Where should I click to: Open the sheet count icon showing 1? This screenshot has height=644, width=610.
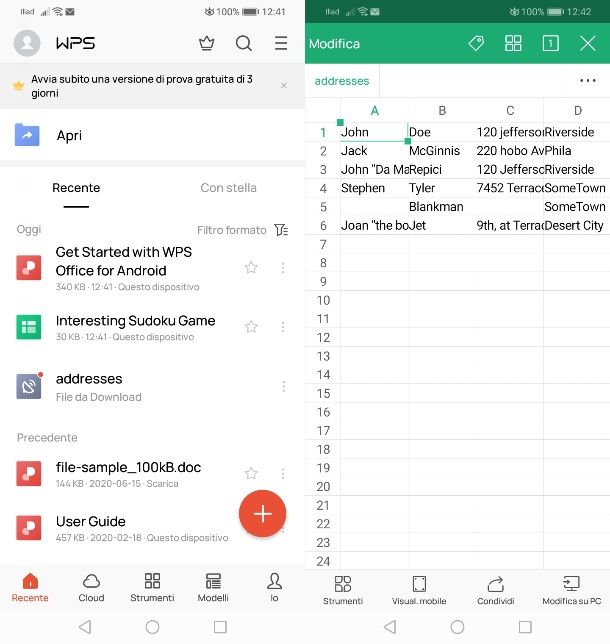click(x=550, y=43)
